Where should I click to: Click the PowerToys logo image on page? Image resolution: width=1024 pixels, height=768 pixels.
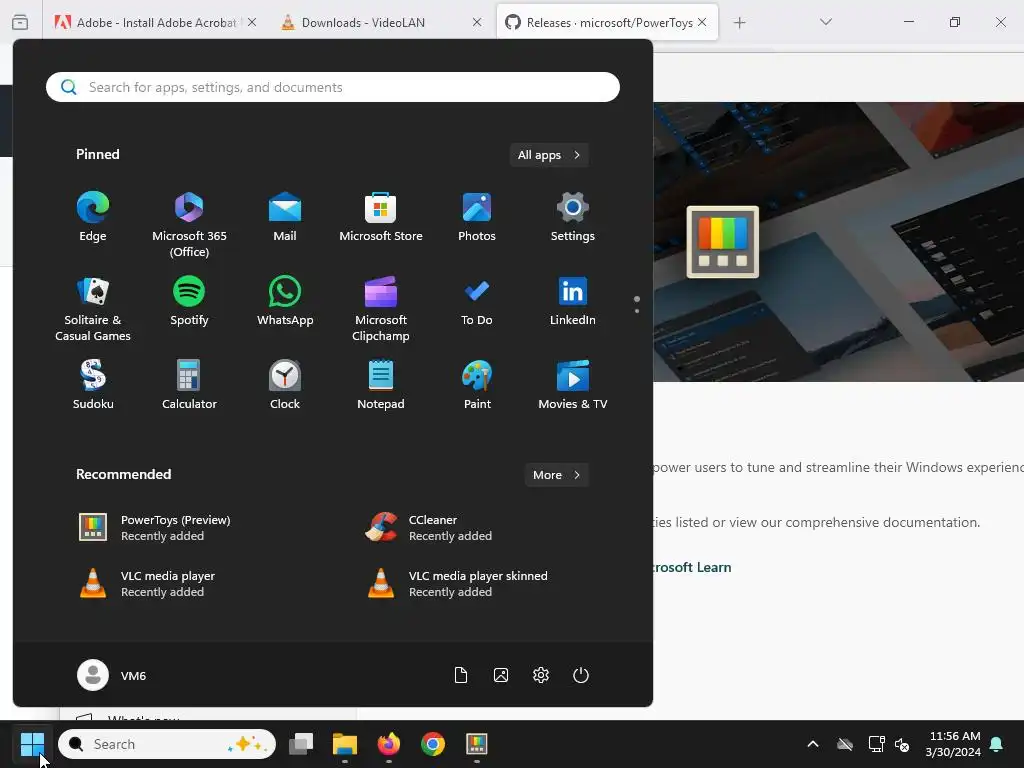[722, 242]
